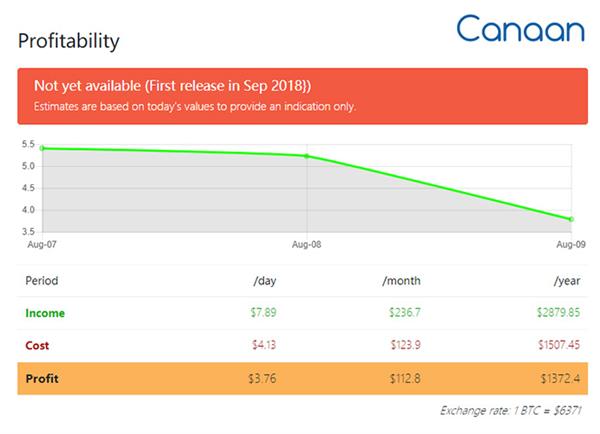Screen dimensions: 600x434
Task: Click the monthly cost value $123.9
Action: tap(405, 344)
